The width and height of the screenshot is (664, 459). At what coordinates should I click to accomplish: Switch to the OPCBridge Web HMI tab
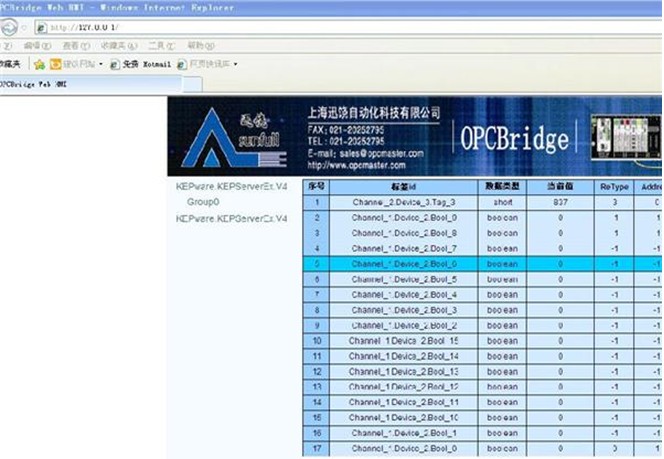(x=32, y=84)
